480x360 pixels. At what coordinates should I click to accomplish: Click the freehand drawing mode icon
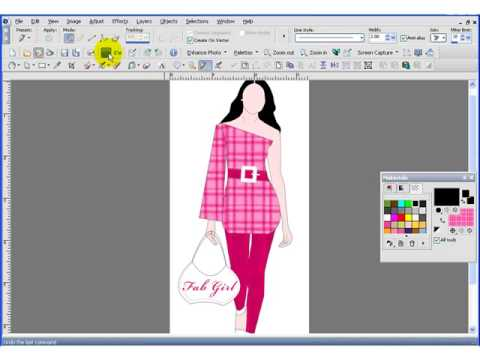pyautogui.click(x=116, y=38)
